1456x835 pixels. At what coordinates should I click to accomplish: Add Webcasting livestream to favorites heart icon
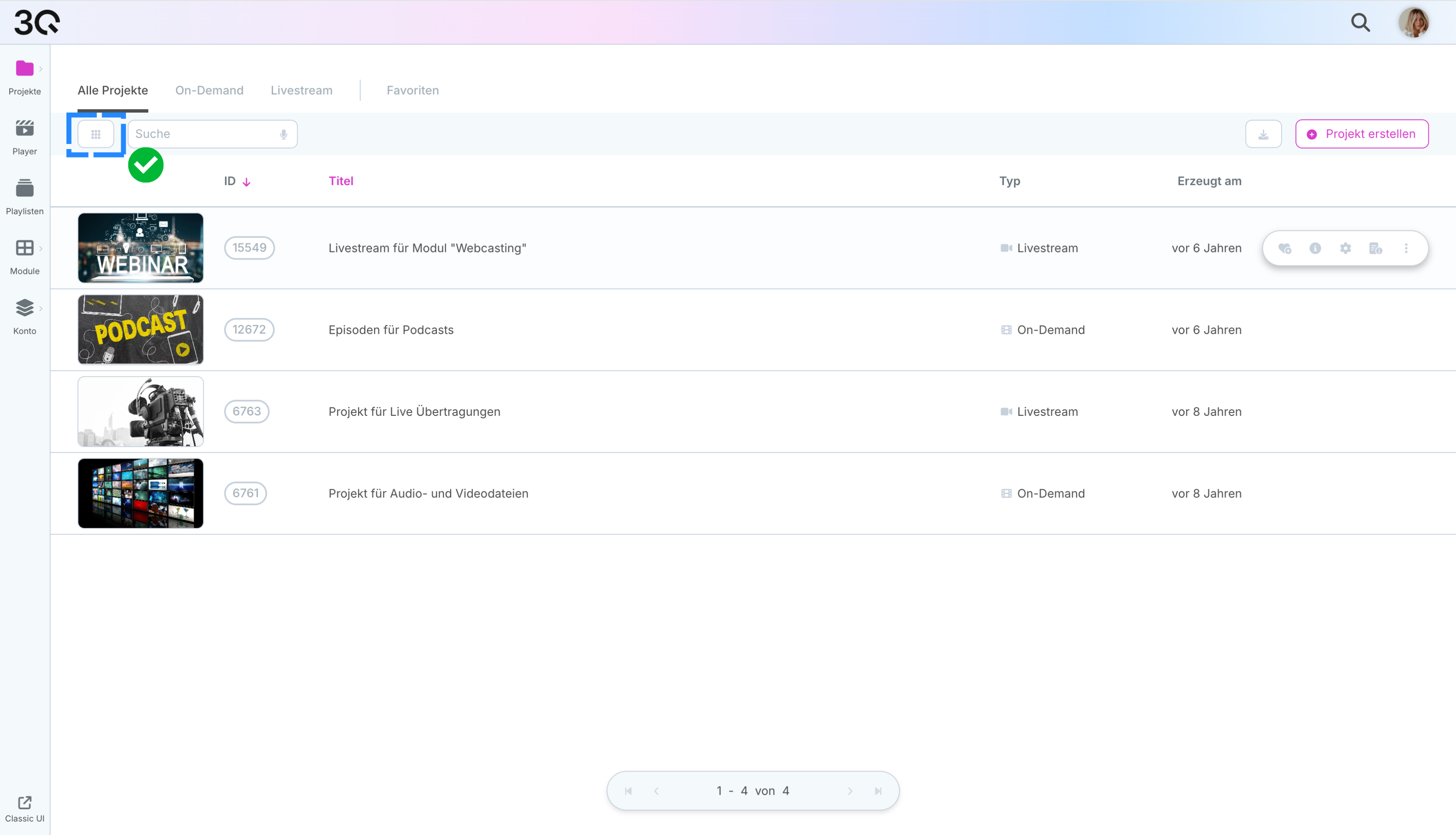pos(1285,248)
